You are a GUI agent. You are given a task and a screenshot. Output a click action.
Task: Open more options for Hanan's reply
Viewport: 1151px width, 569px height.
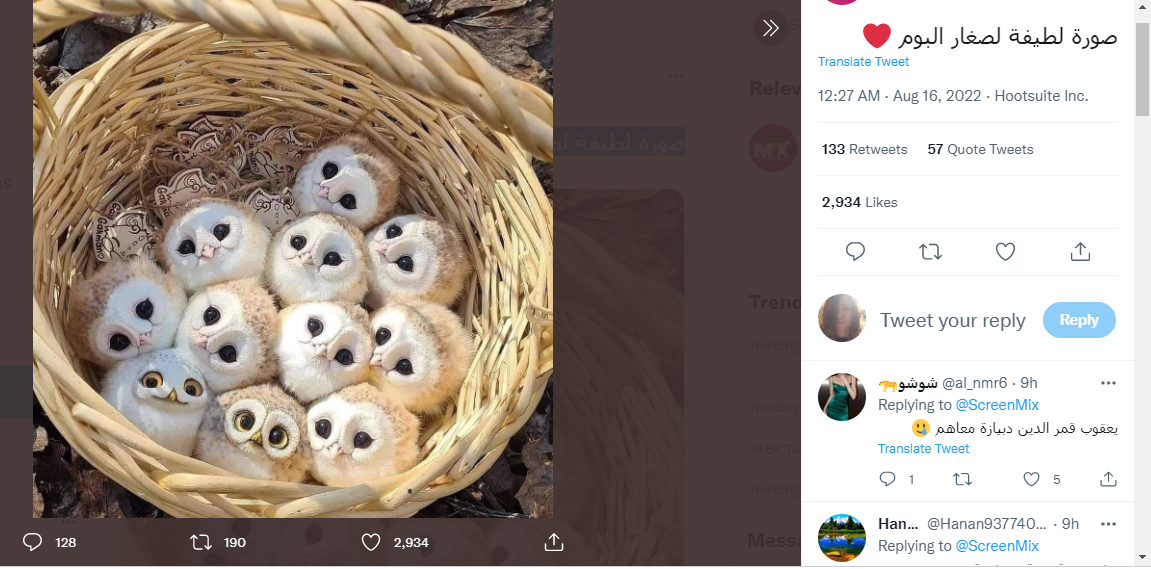(1108, 524)
